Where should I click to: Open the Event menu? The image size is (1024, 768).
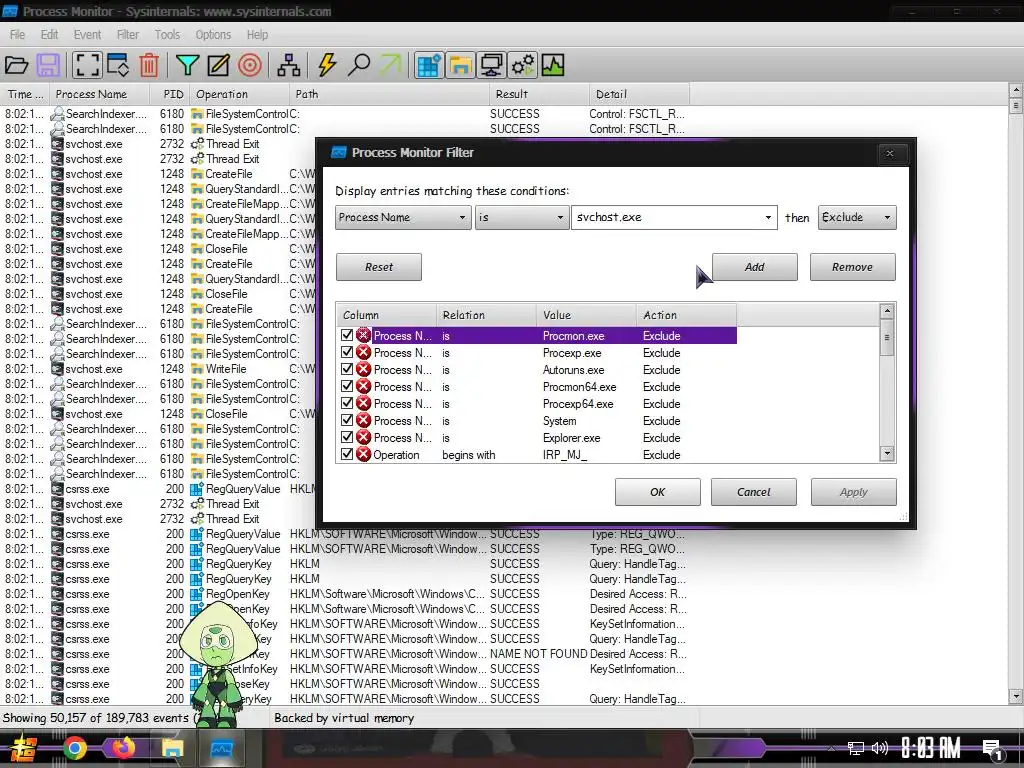click(87, 35)
